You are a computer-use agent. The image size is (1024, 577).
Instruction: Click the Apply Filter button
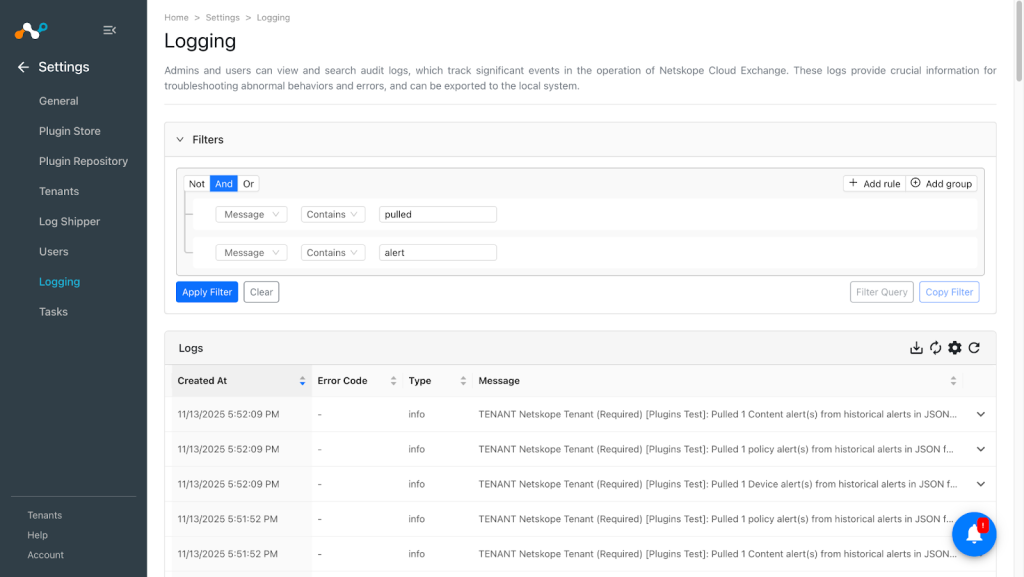pyautogui.click(x=207, y=292)
